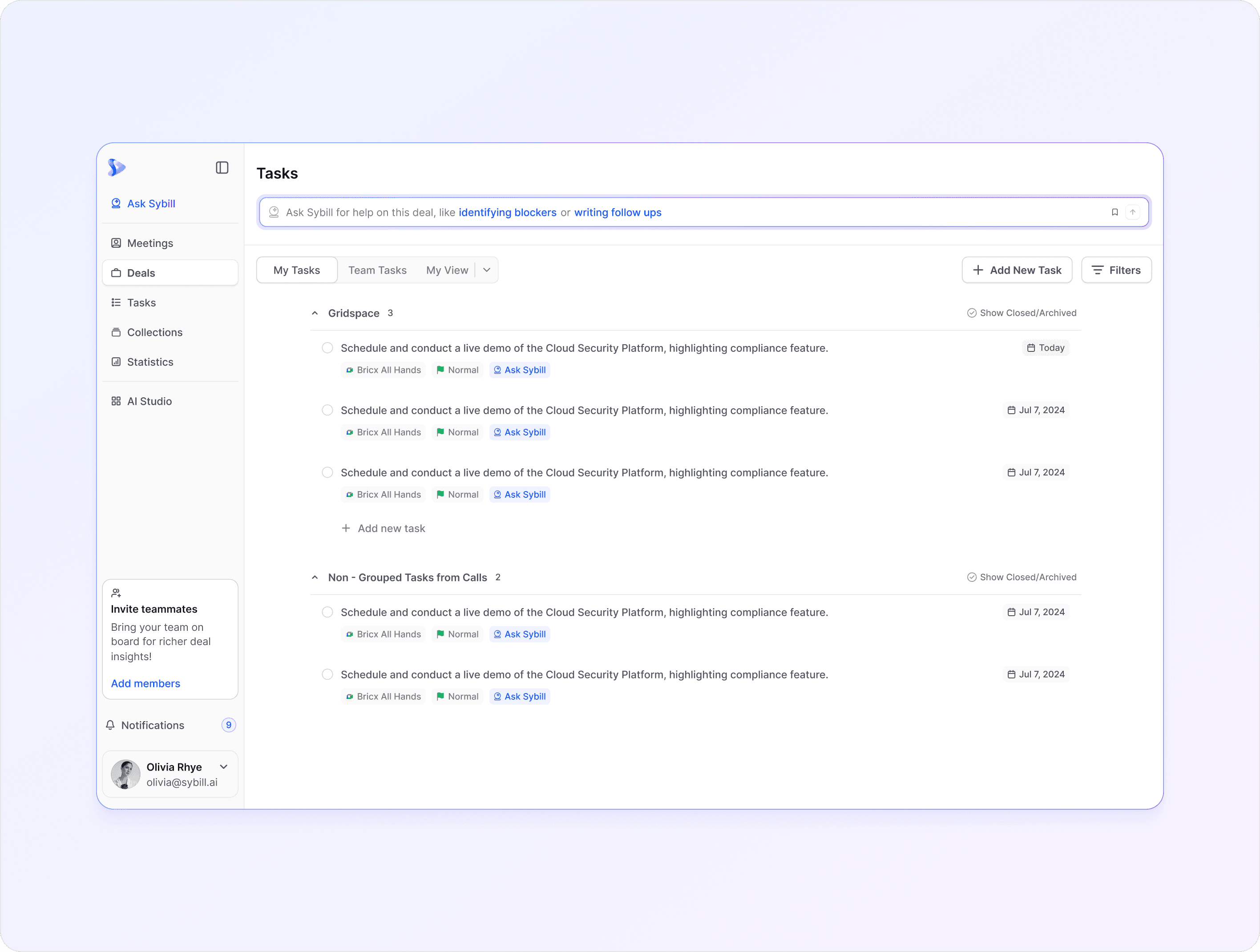Viewport: 1260px width, 952px height.
Task: Click the bookmark icon in the Ask Sybill bar
Action: tap(1115, 212)
